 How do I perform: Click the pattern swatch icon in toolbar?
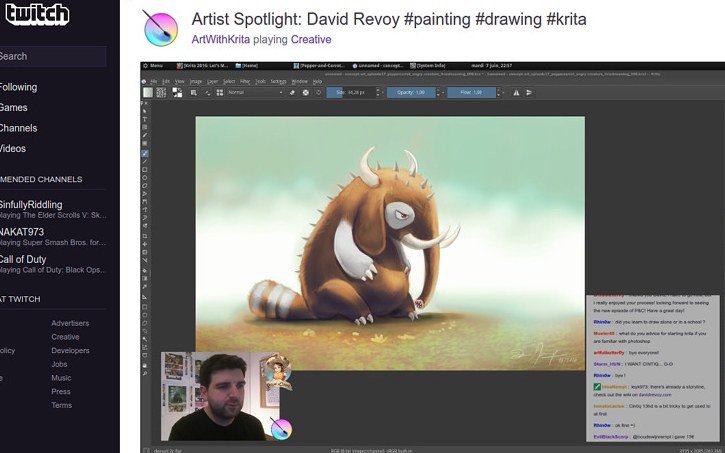point(161,92)
